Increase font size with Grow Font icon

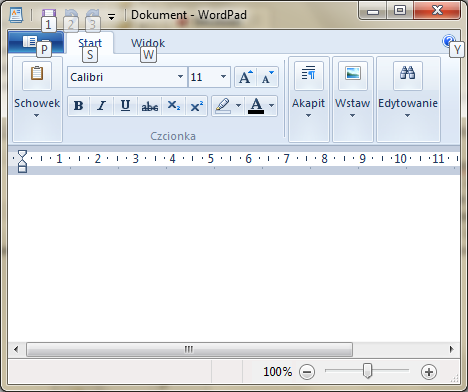(x=245, y=77)
